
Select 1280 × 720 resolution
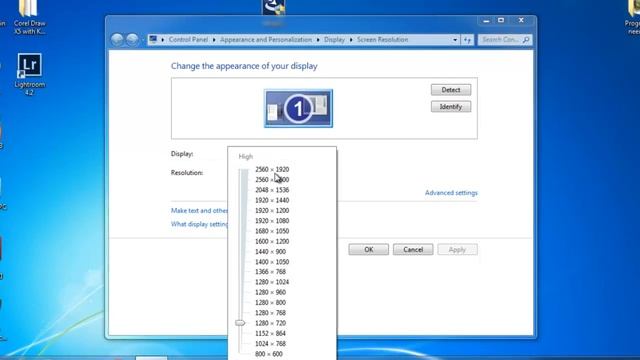pyautogui.click(x=270, y=323)
